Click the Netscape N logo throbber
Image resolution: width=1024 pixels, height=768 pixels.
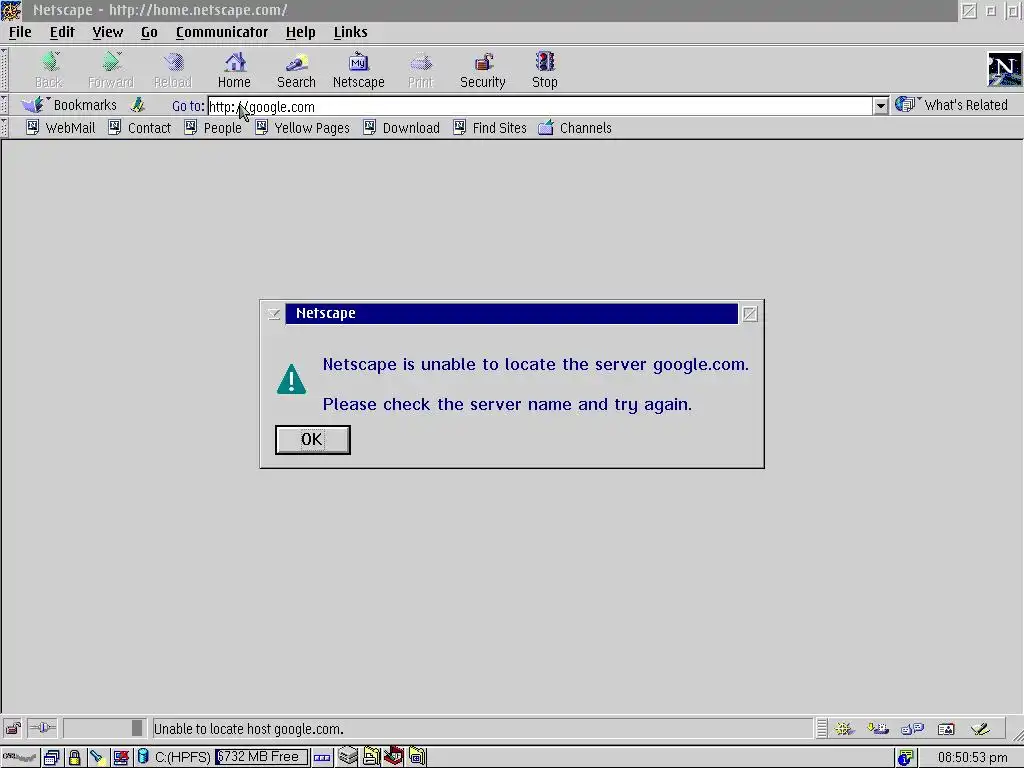click(1004, 69)
